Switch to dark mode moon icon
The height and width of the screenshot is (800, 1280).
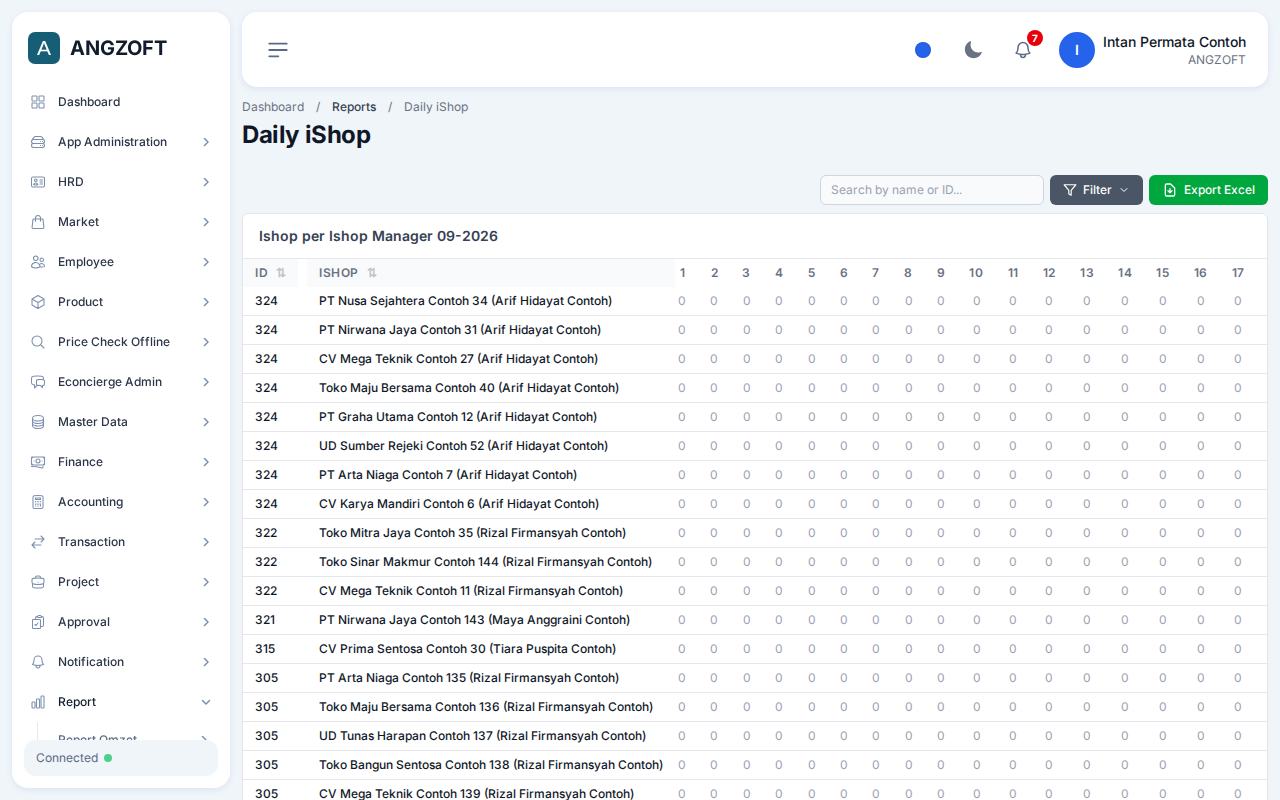tap(973, 50)
